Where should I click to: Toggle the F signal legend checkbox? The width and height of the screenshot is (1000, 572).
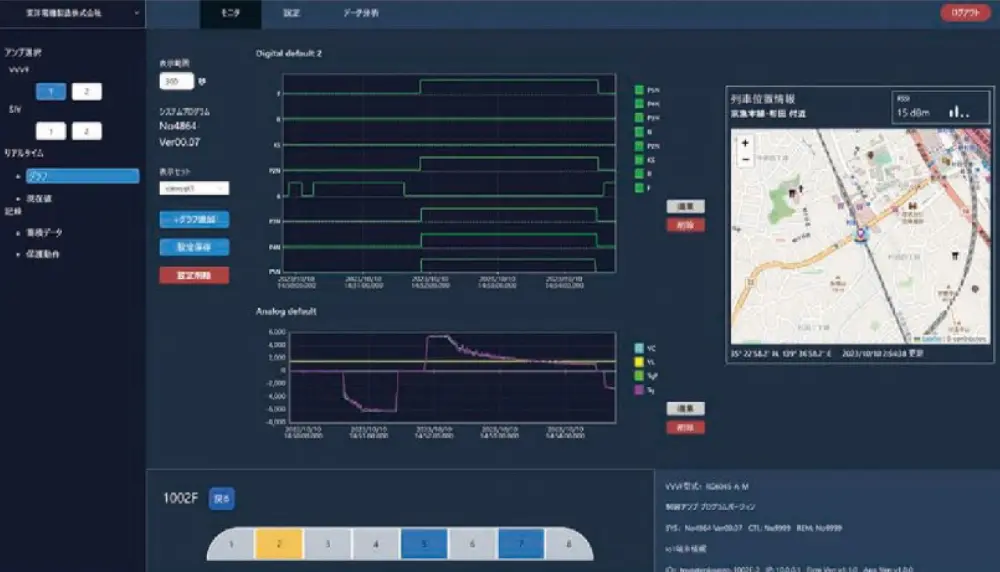637,186
